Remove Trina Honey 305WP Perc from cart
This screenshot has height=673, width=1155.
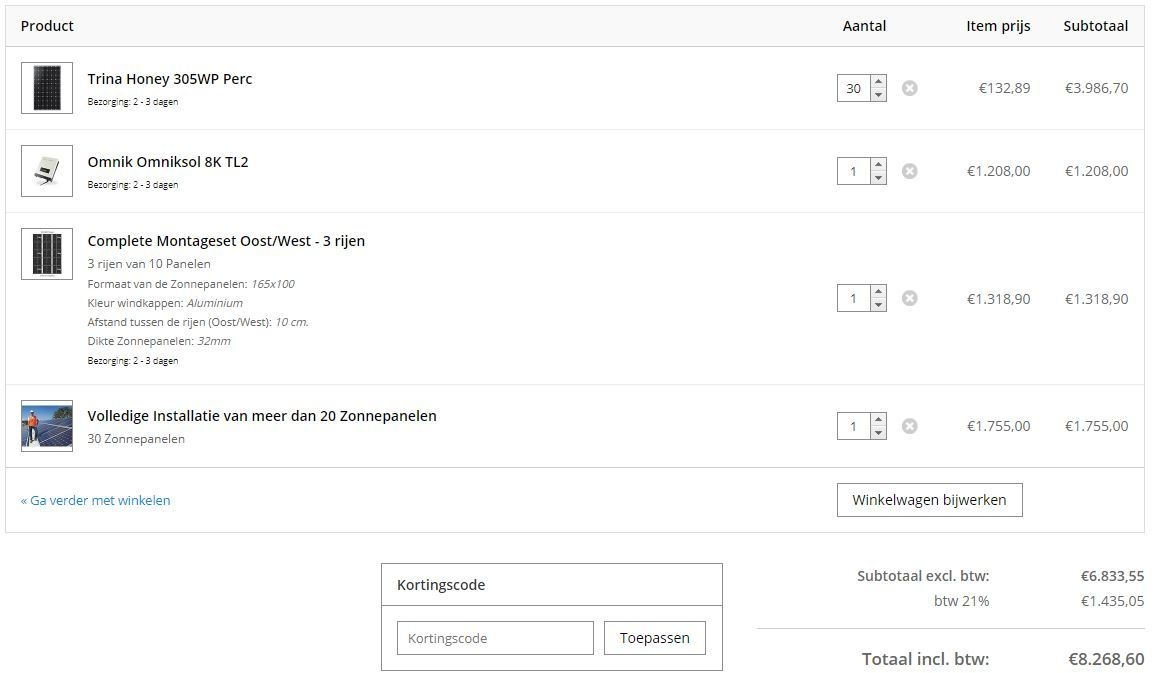click(x=909, y=88)
